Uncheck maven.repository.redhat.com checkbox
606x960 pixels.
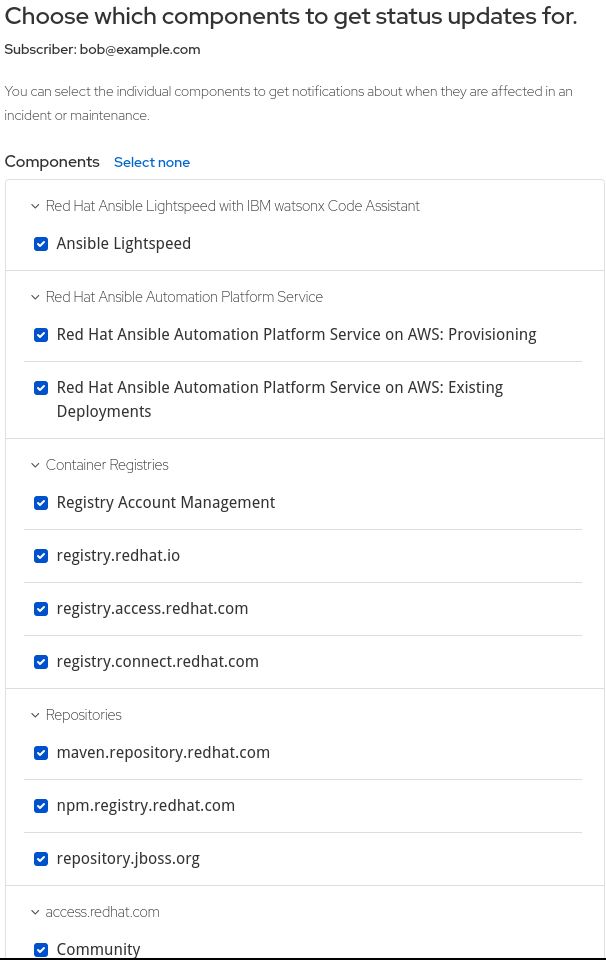(41, 753)
